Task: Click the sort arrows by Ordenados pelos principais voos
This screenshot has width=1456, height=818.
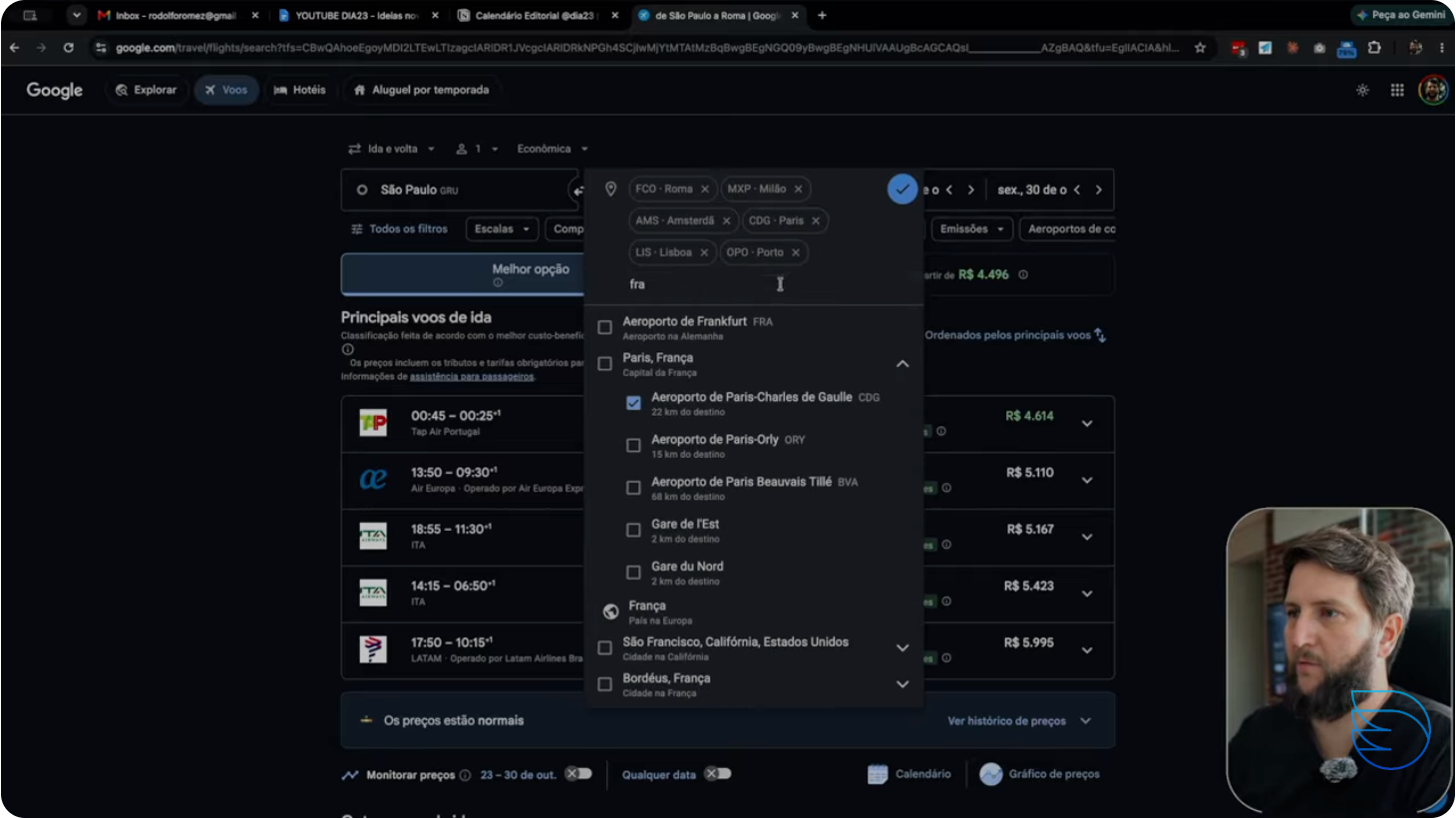Action: pyautogui.click(x=1100, y=335)
